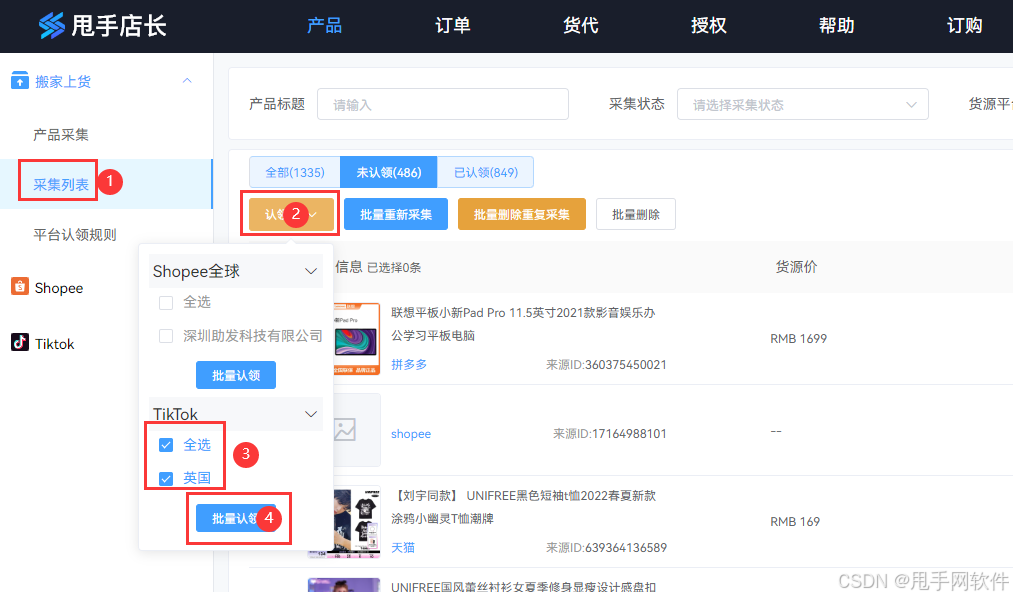Check Shopee全球 全选 checkbox
This screenshot has height=599, width=1013.
click(166, 302)
